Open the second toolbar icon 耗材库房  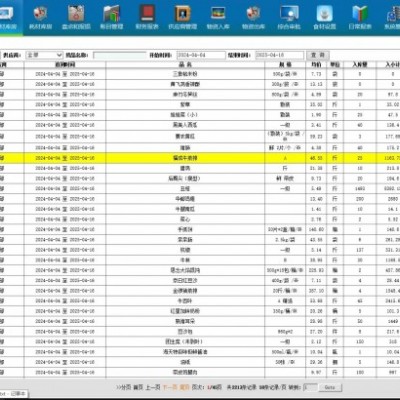click(x=40, y=17)
